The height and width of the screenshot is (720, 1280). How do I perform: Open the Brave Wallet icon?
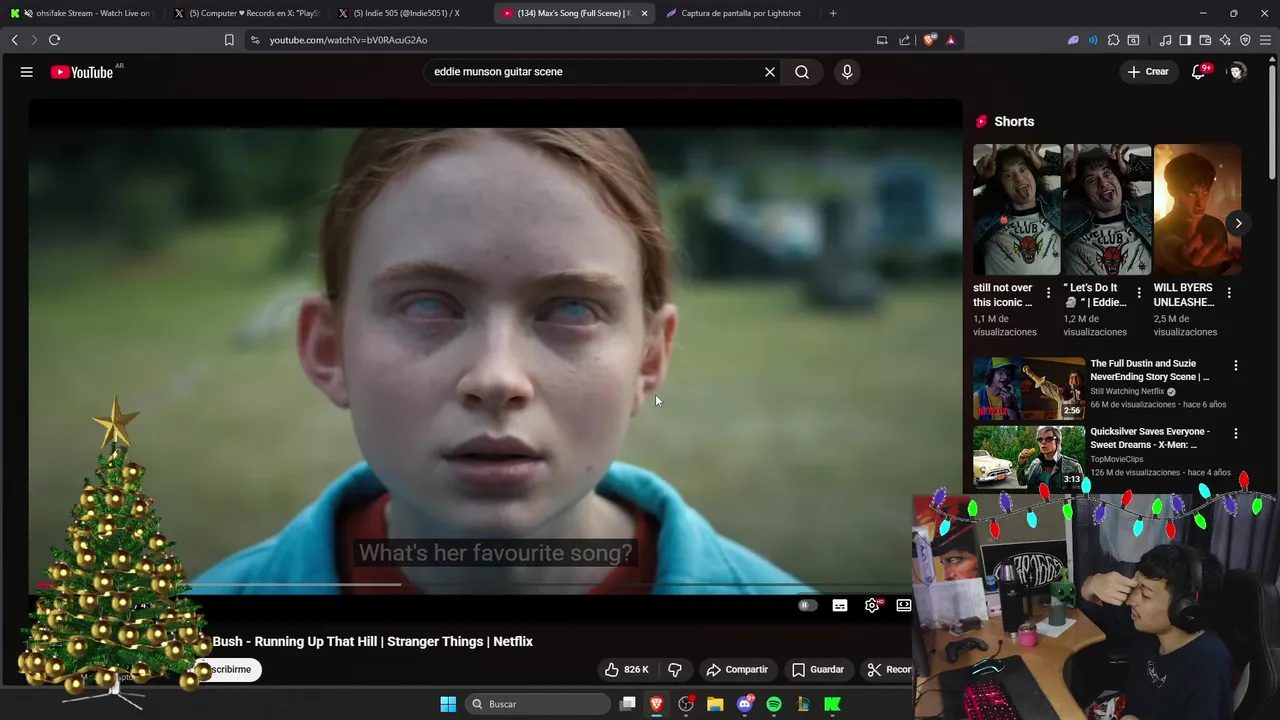point(1205,40)
